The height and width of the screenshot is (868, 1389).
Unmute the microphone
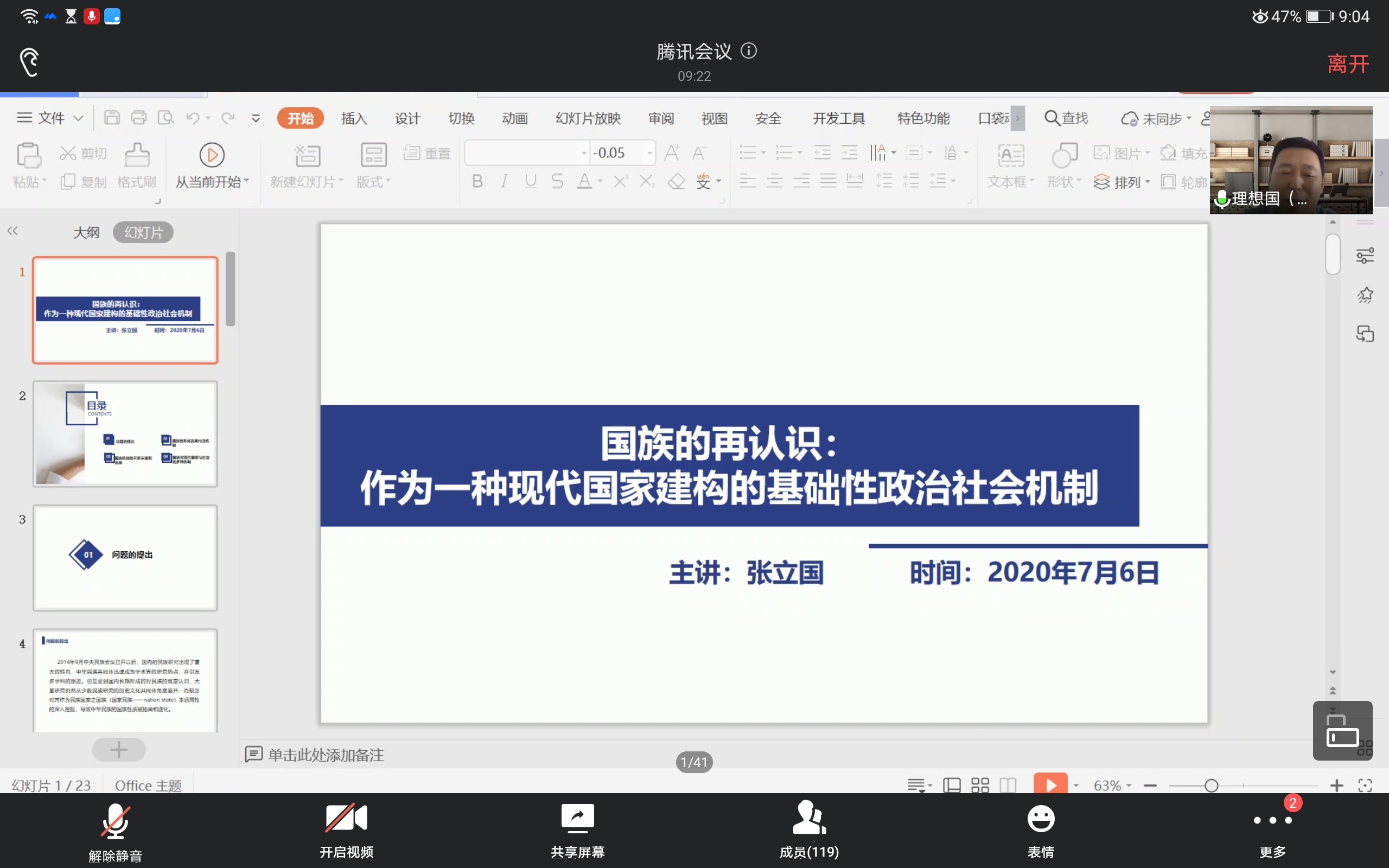click(x=116, y=821)
